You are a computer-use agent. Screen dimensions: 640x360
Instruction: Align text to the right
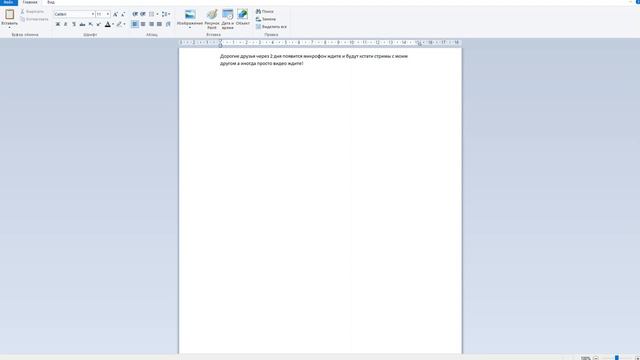[x=151, y=24]
